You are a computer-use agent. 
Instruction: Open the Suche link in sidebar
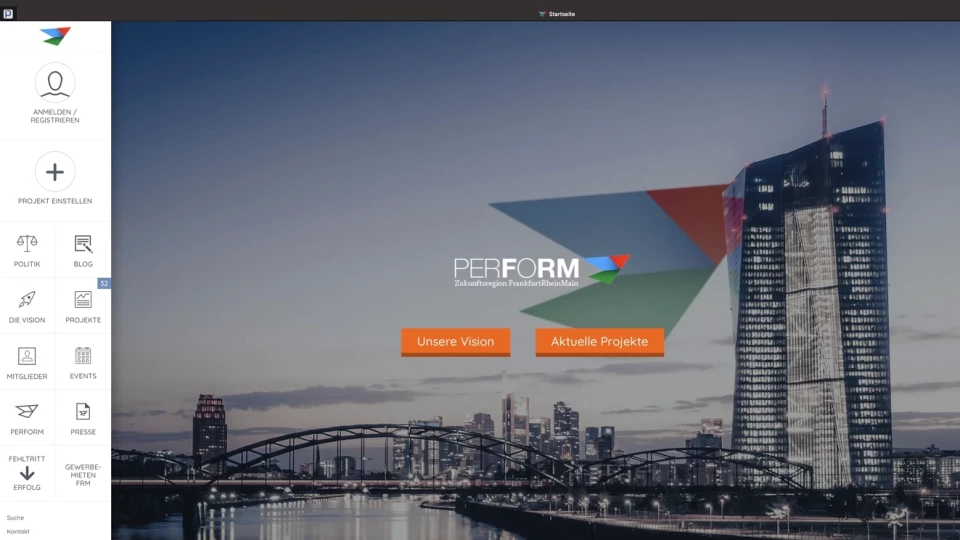coord(15,518)
